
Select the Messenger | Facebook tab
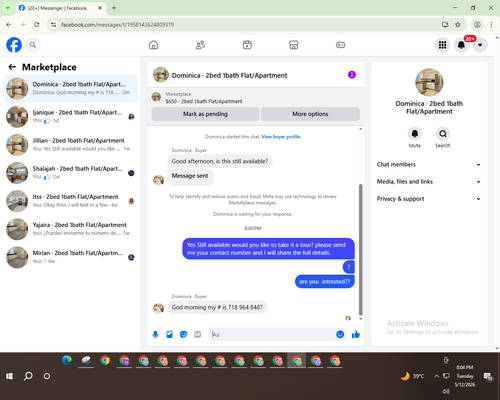tap(61, 8)
